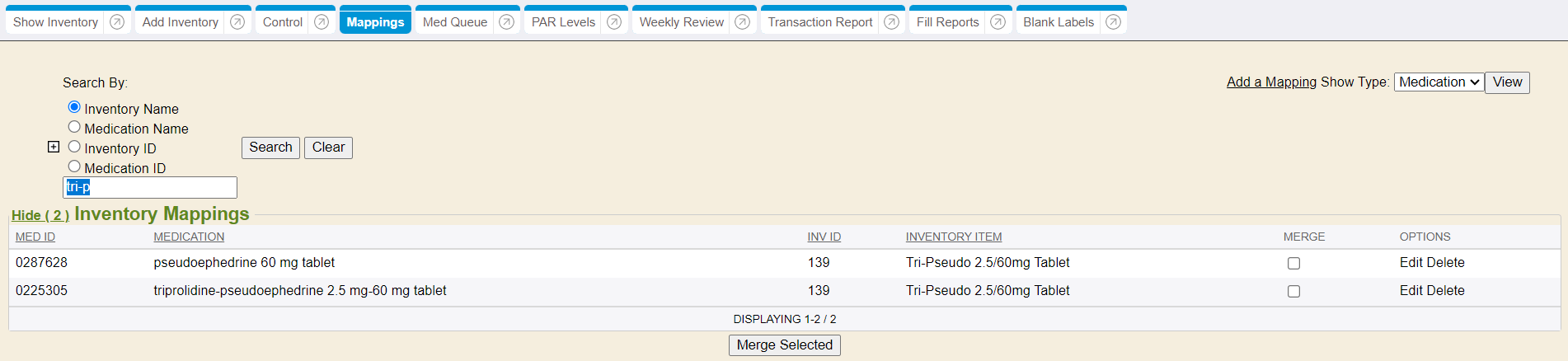Click the Add a Mapping link
The width and height of the screenshot is (1568, 361).
1271,82
